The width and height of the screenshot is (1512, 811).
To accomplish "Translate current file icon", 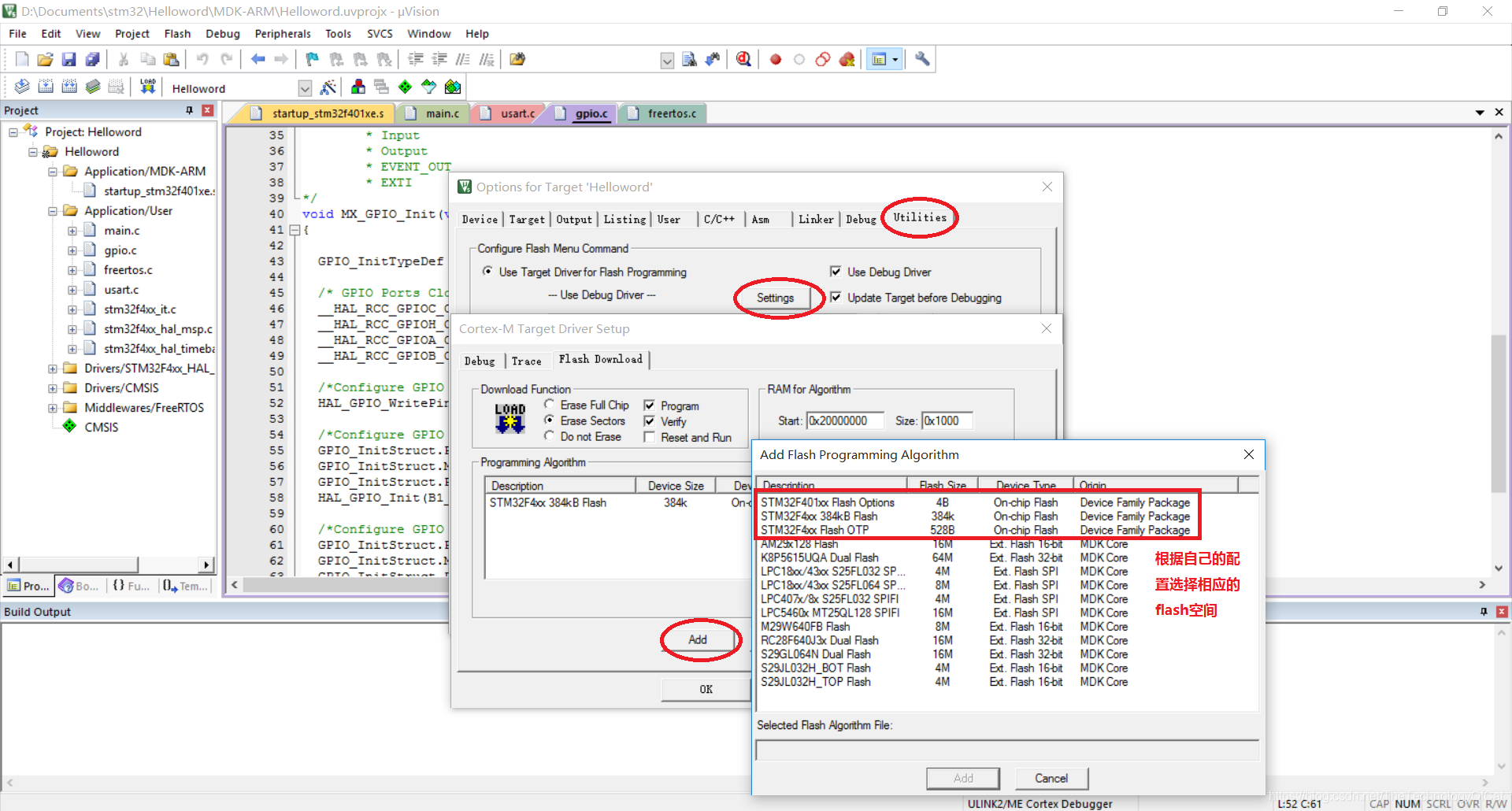I will [x=22, y=87].
